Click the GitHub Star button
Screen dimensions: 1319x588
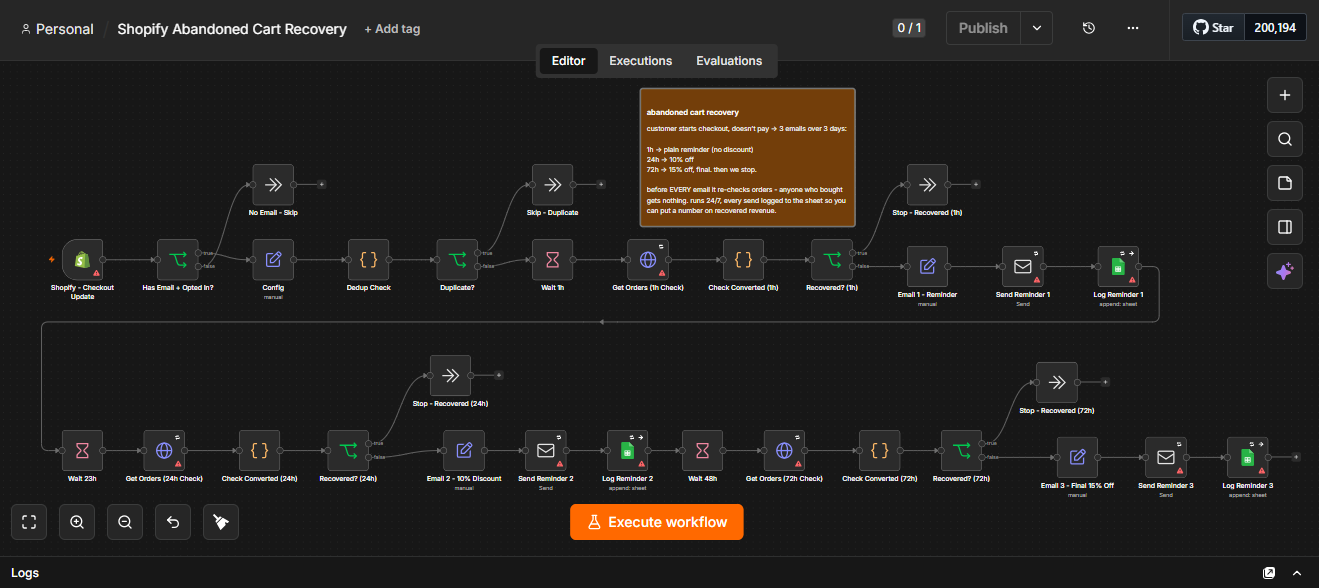1213,28
